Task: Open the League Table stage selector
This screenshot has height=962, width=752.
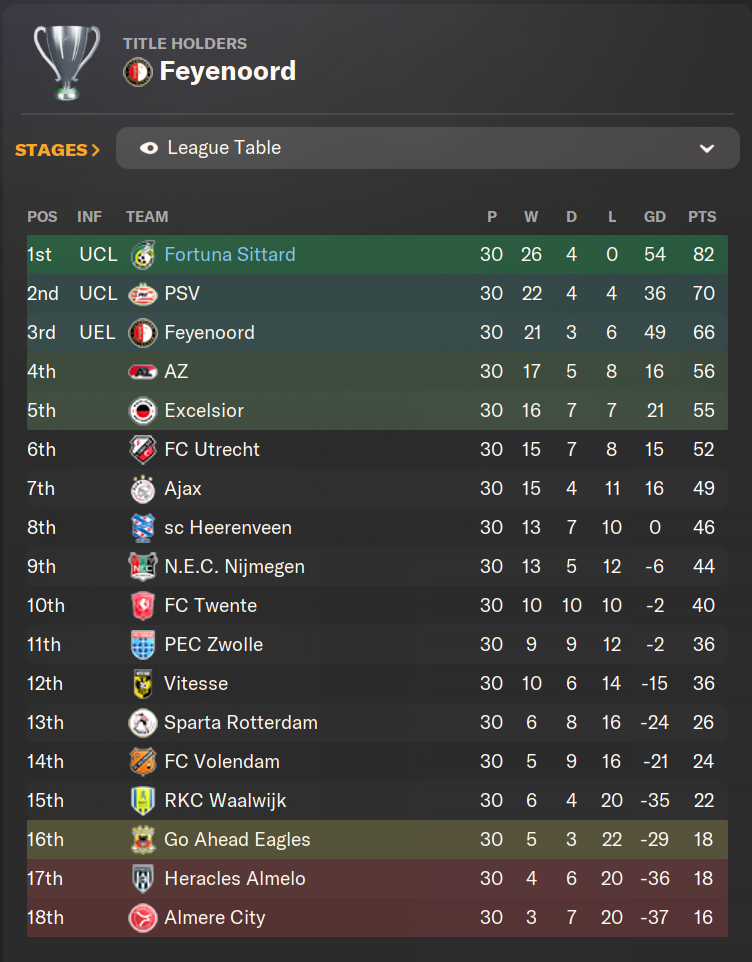Action: click(x=428, y=148)
